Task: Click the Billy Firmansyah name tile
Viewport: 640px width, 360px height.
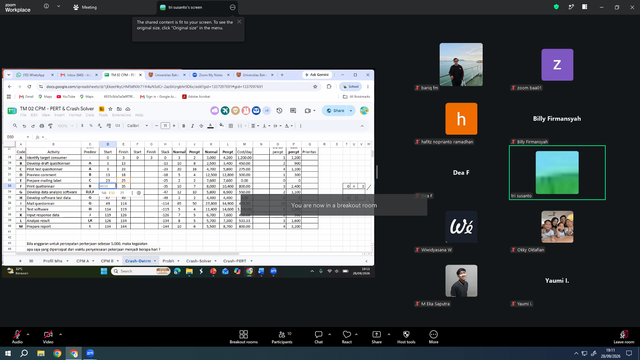Action: [x=557, y=119]
